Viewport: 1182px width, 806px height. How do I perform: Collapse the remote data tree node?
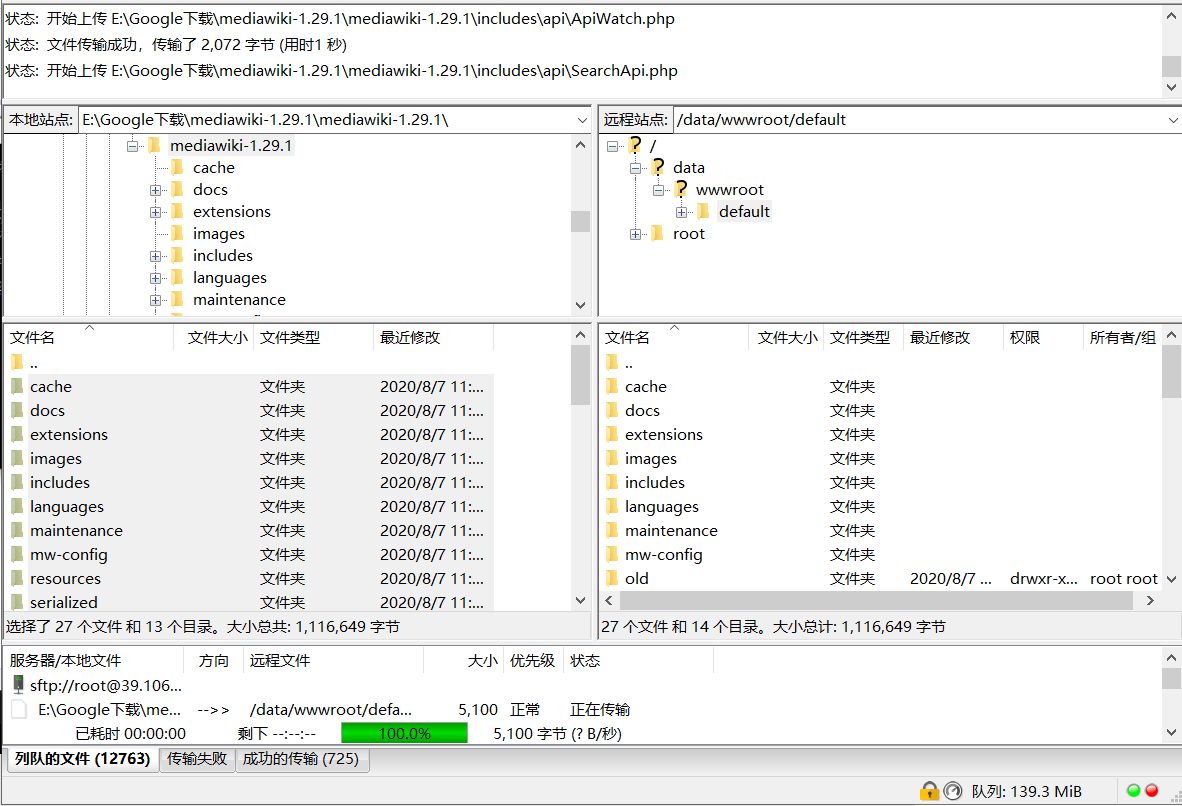(x=635, y=168)
